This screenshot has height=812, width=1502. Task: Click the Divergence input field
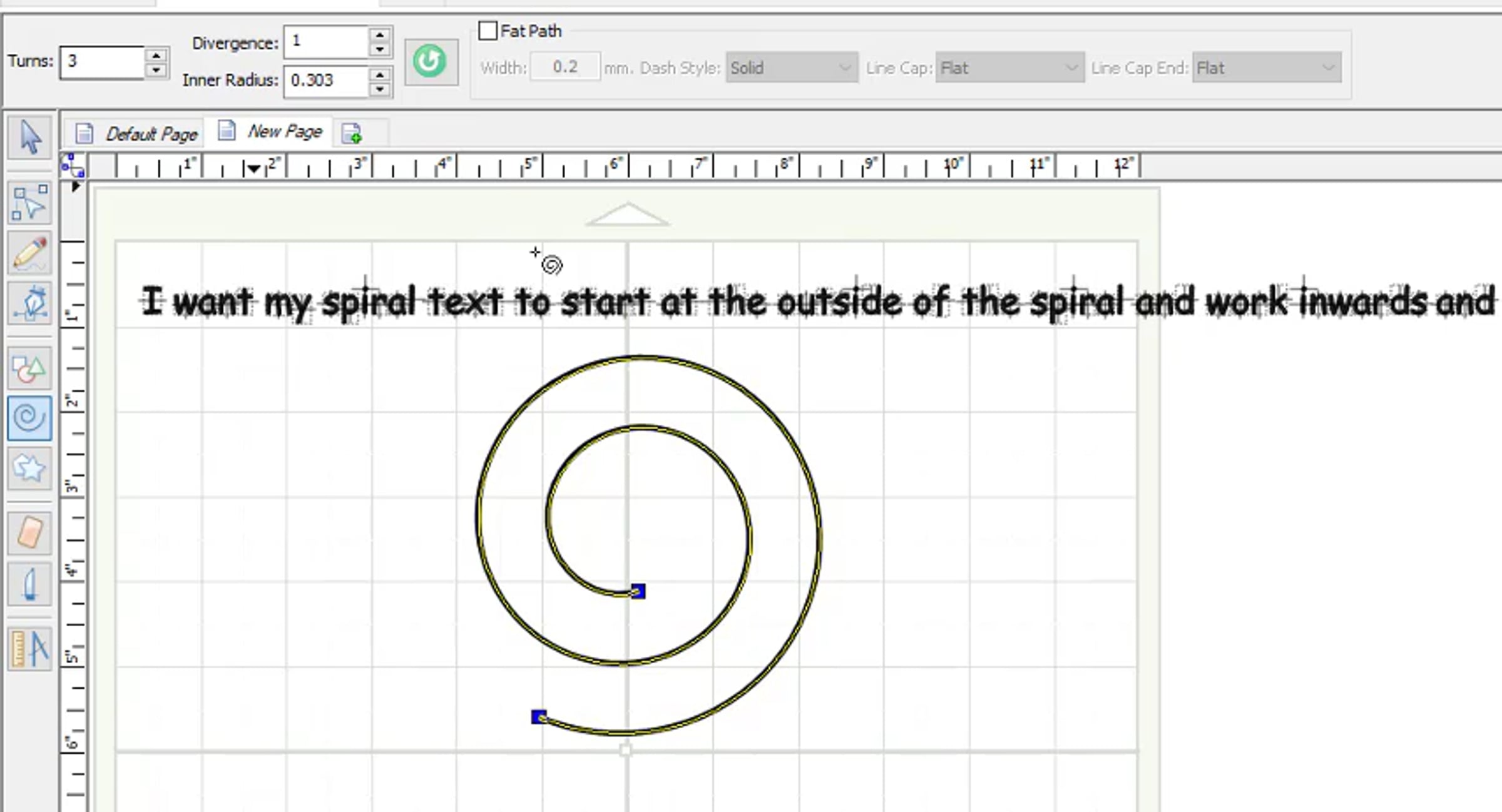326,43
